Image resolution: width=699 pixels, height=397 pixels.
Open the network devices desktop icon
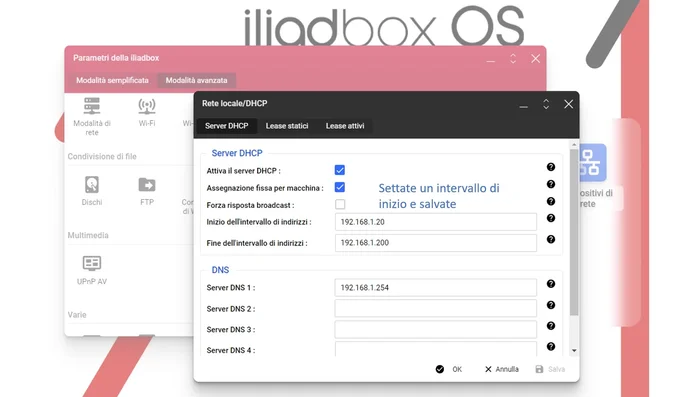(592, 163)
